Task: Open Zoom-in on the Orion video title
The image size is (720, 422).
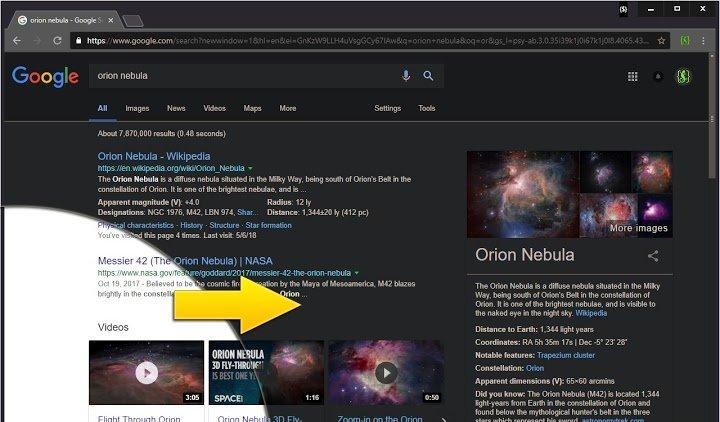Action: point(379,418)
